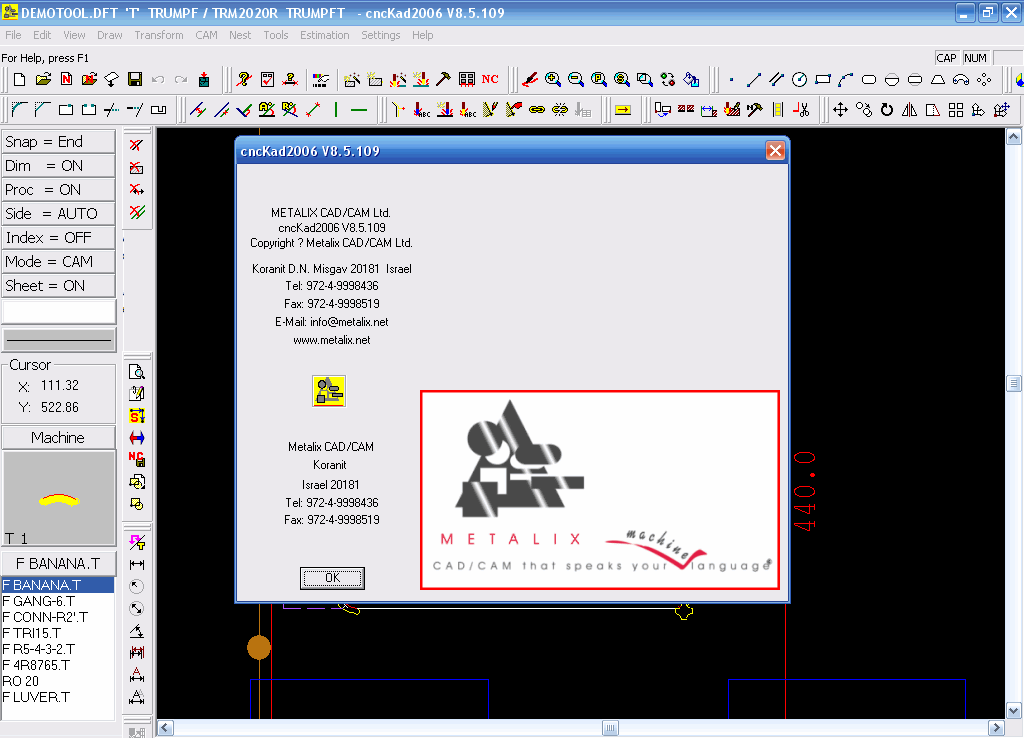
Task: Click the NC generation icon in the toolbar
Action: click(490, 79)
